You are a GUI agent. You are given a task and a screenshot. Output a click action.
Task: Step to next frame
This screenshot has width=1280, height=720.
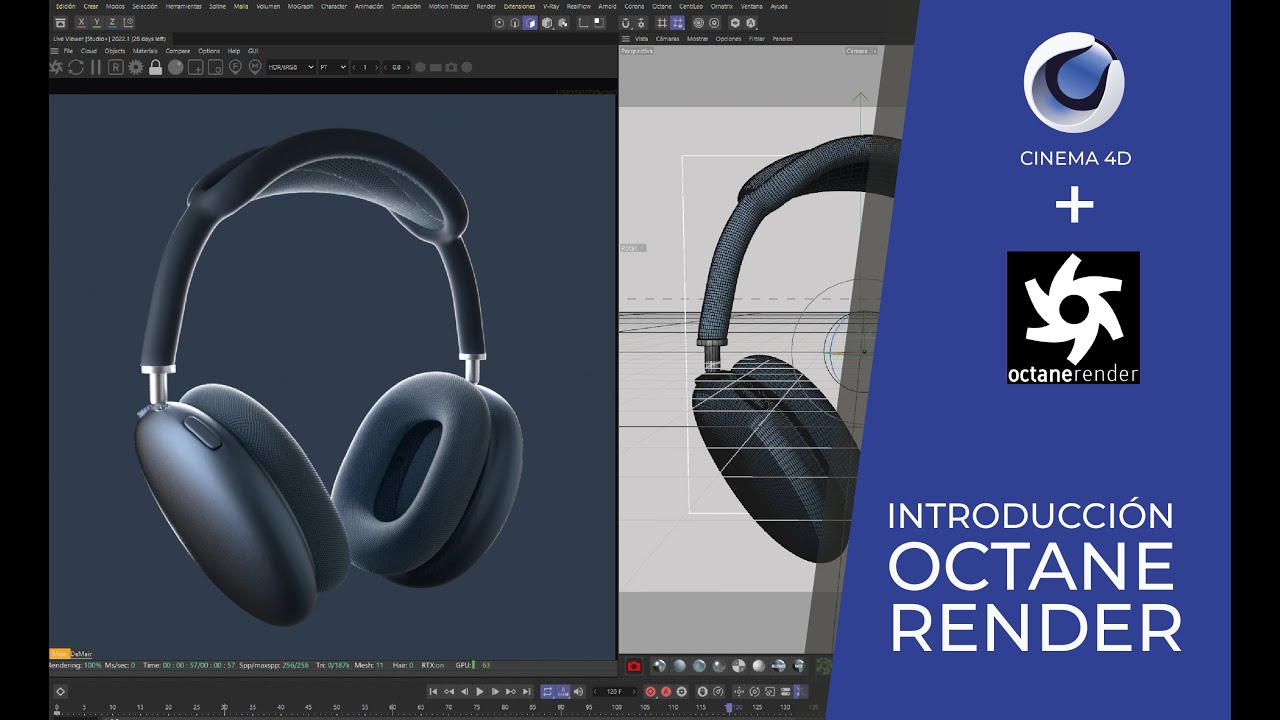[495, 691]
